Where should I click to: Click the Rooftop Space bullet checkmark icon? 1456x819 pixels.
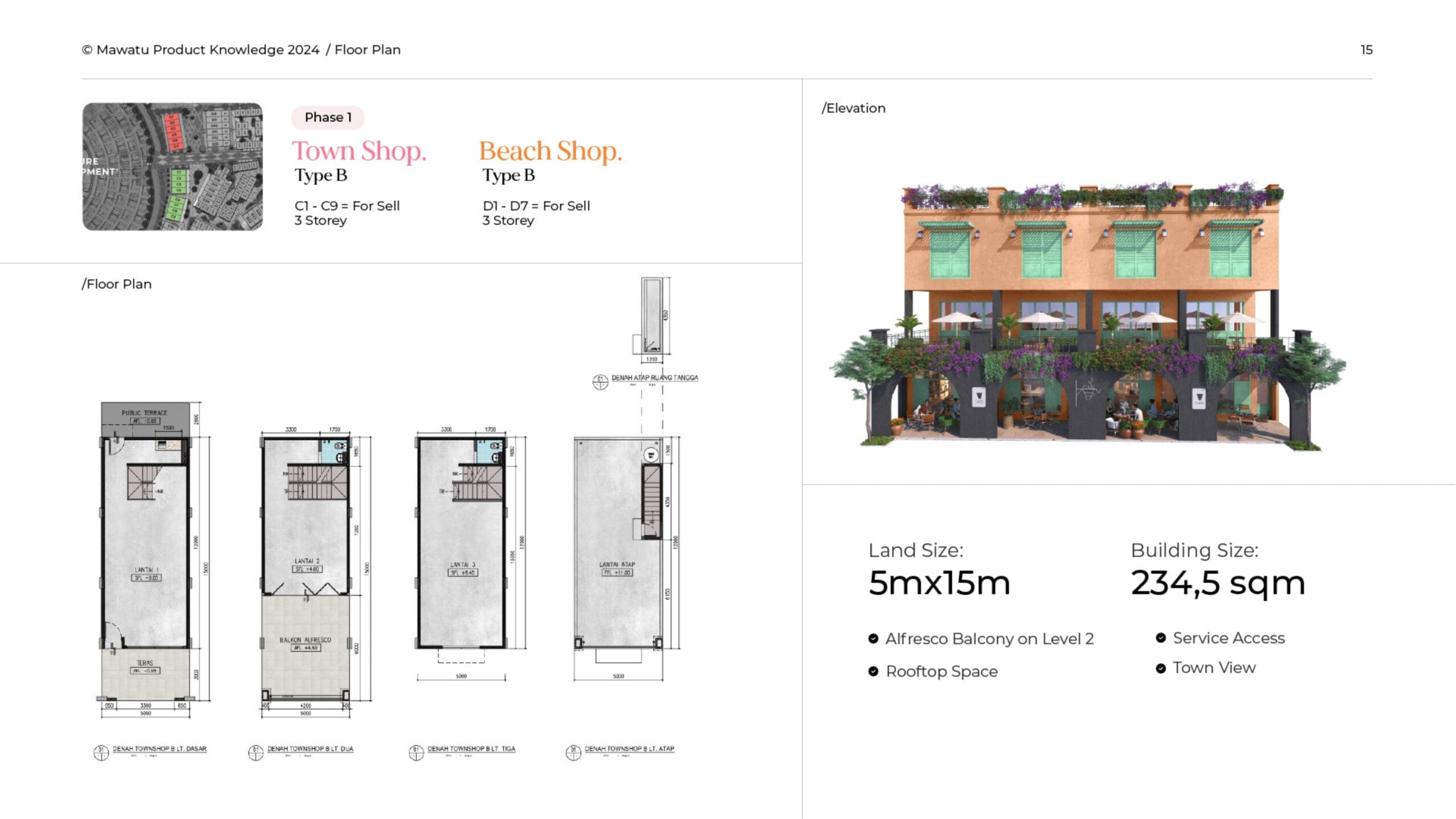[x=873, y=672]
